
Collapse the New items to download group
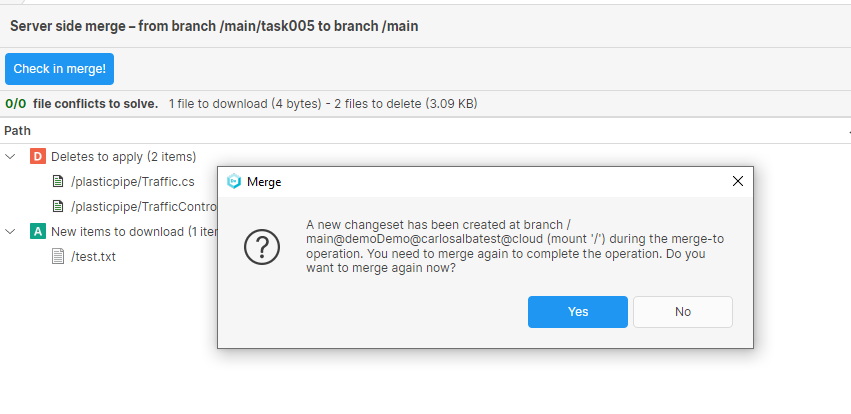click(11, 231)
